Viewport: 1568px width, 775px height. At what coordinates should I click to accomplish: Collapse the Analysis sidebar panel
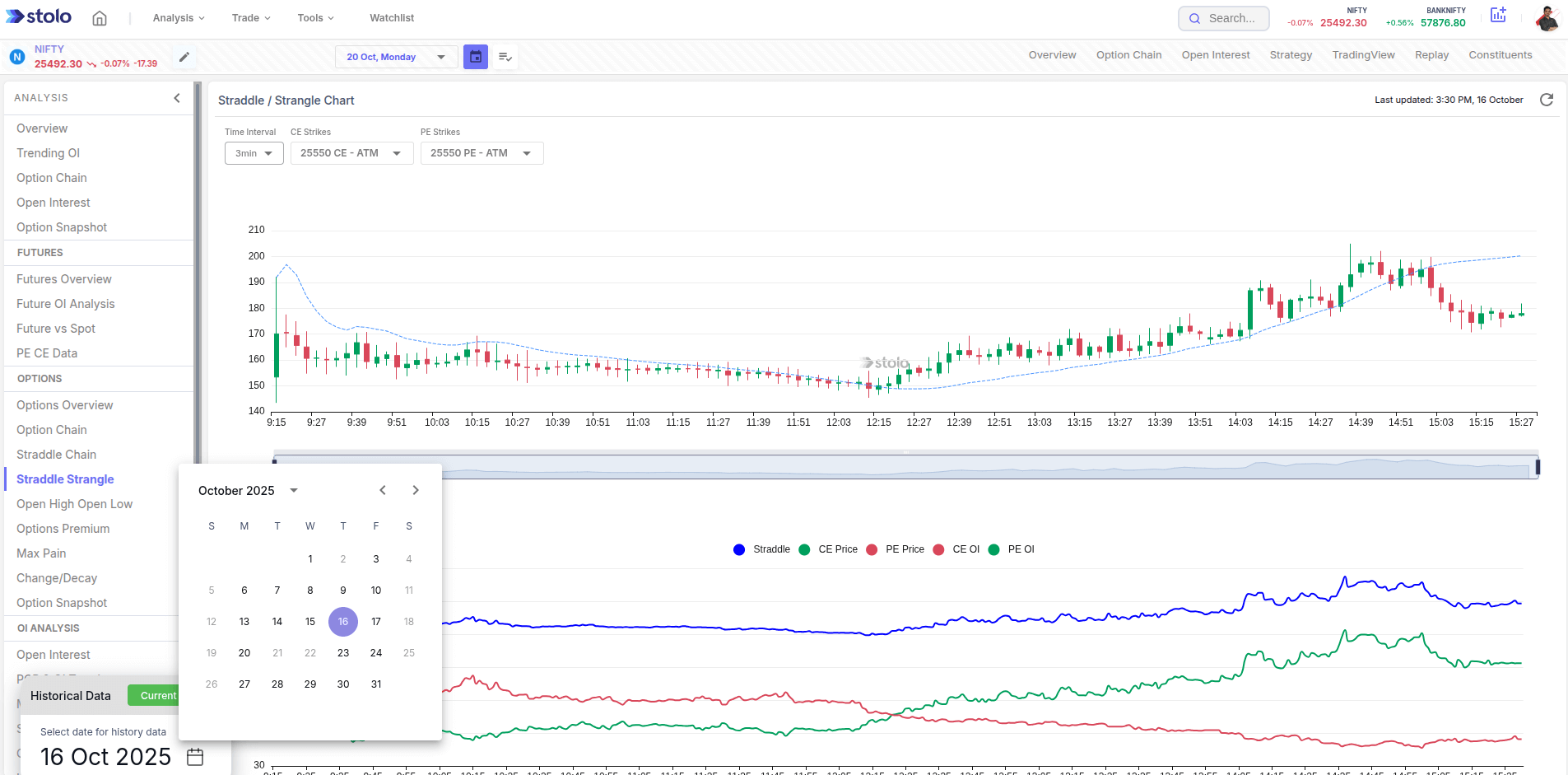pos(177,98)
